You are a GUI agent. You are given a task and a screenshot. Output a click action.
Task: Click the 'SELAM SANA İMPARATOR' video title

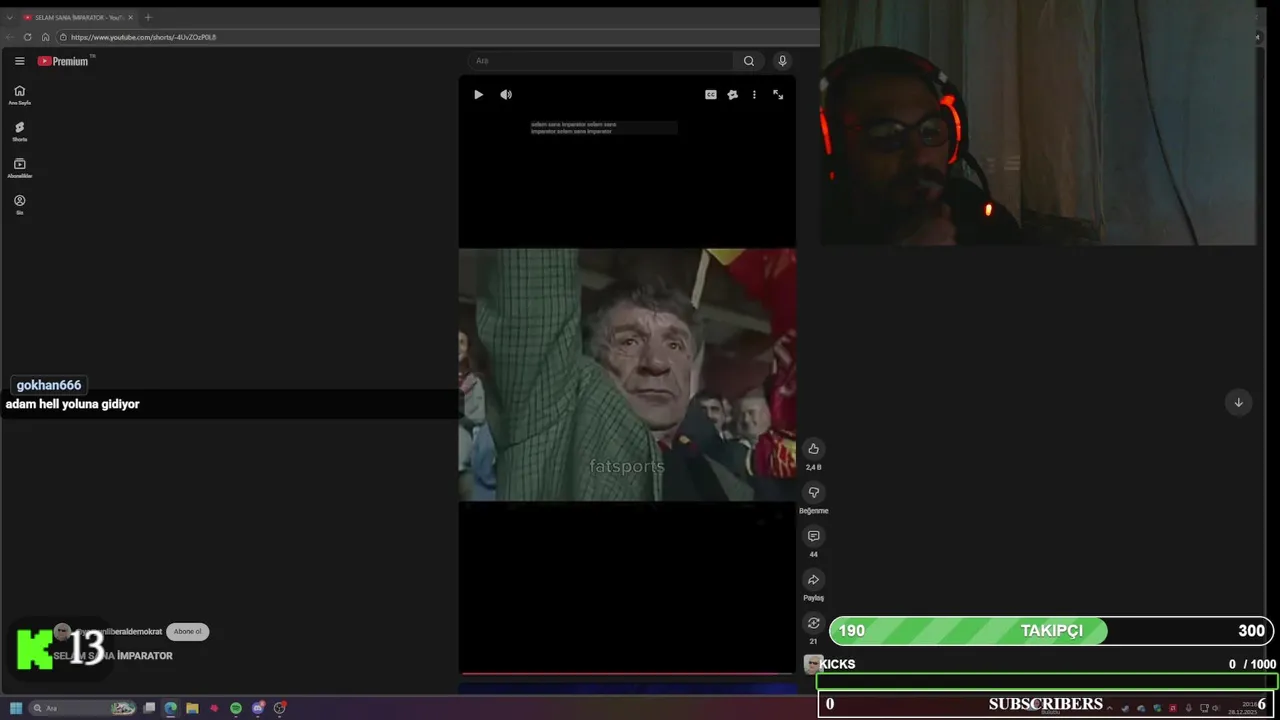[x=113, y=656]
